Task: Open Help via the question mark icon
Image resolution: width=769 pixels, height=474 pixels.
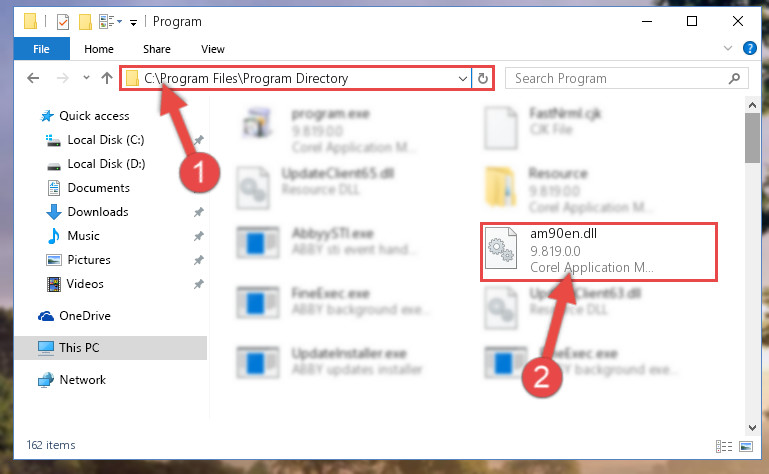Action: tap(749, 48)
